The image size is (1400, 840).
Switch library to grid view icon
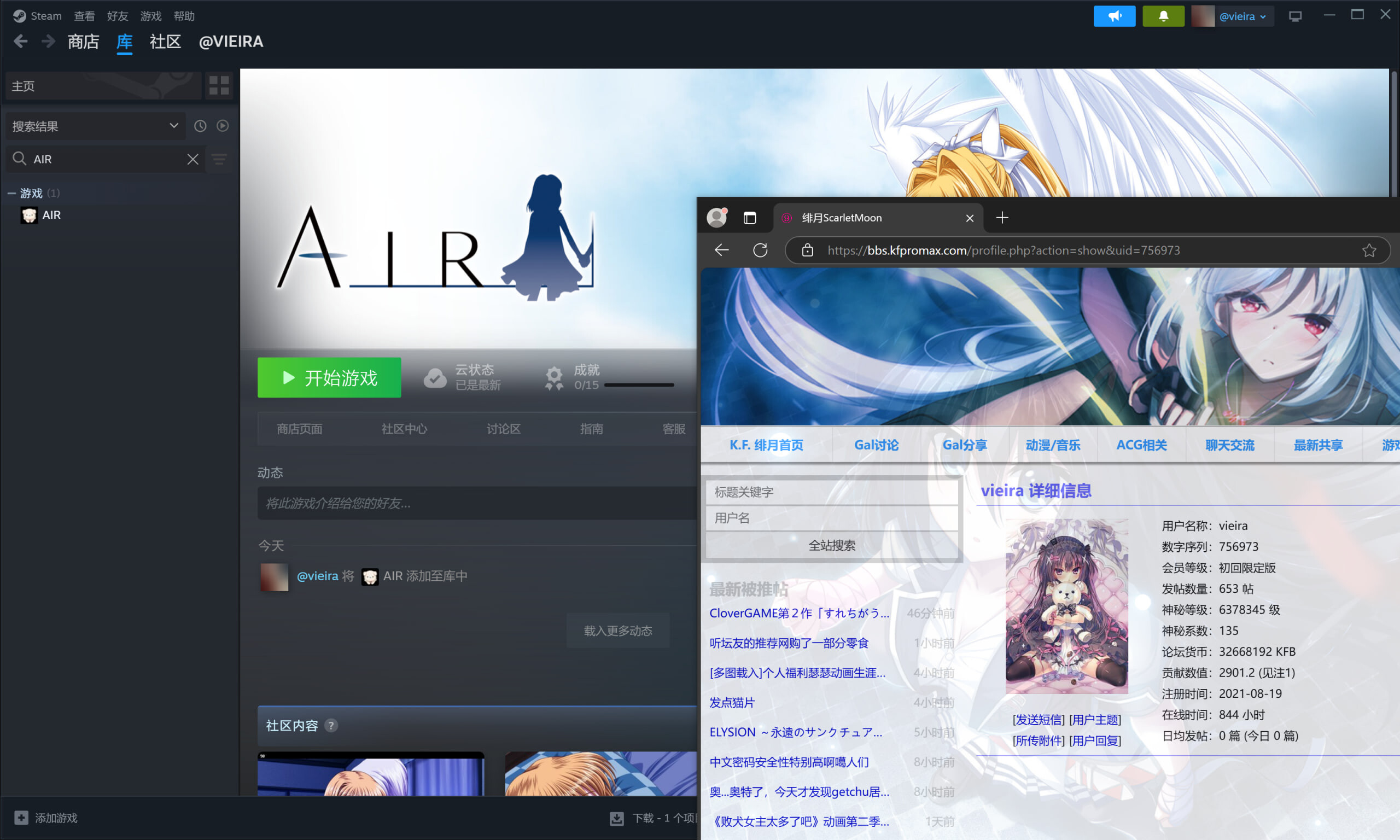coord(219,85)
